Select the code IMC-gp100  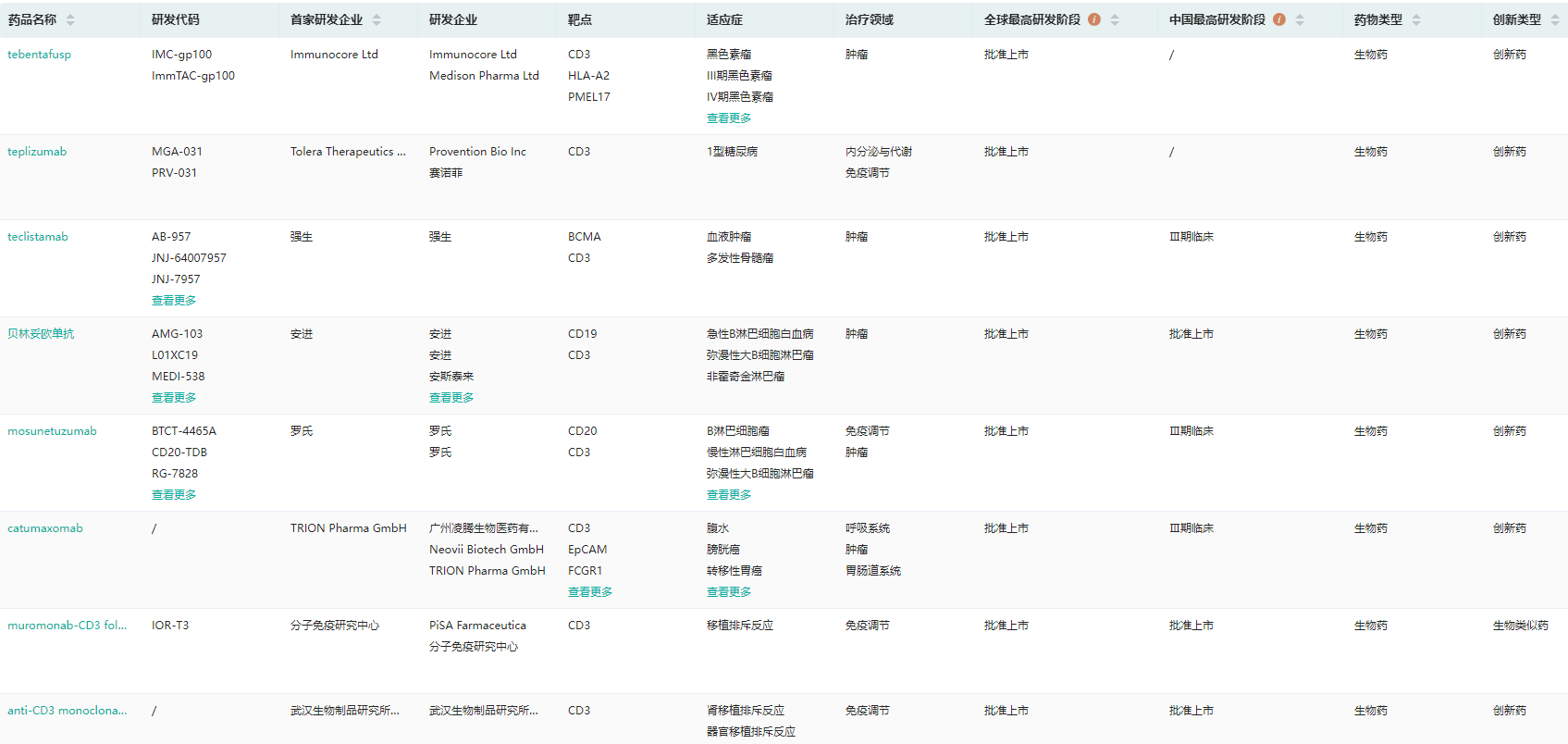click(x=182, y=55)
